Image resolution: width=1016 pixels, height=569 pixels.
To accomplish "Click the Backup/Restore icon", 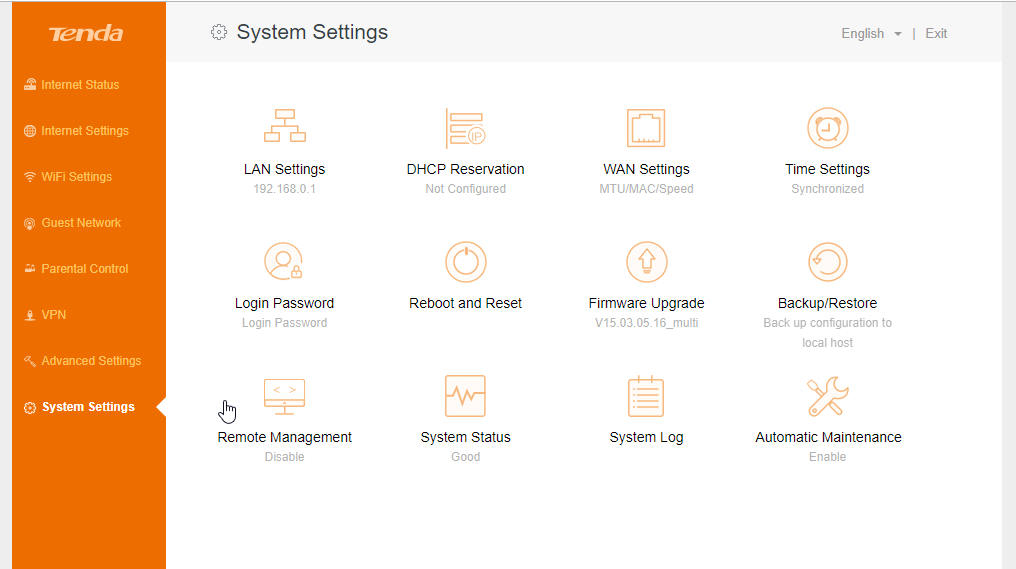I will pyautogui.click(x=827, y=262).
